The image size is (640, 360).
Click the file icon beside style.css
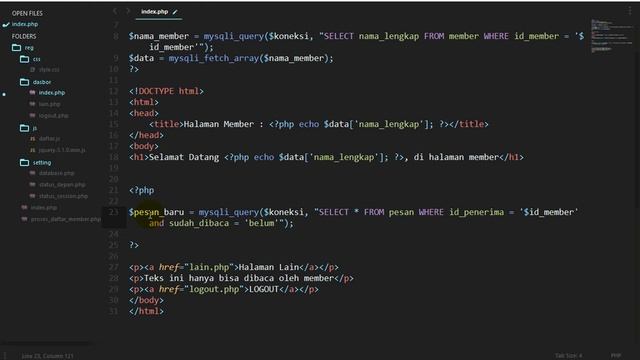[32, 70]
